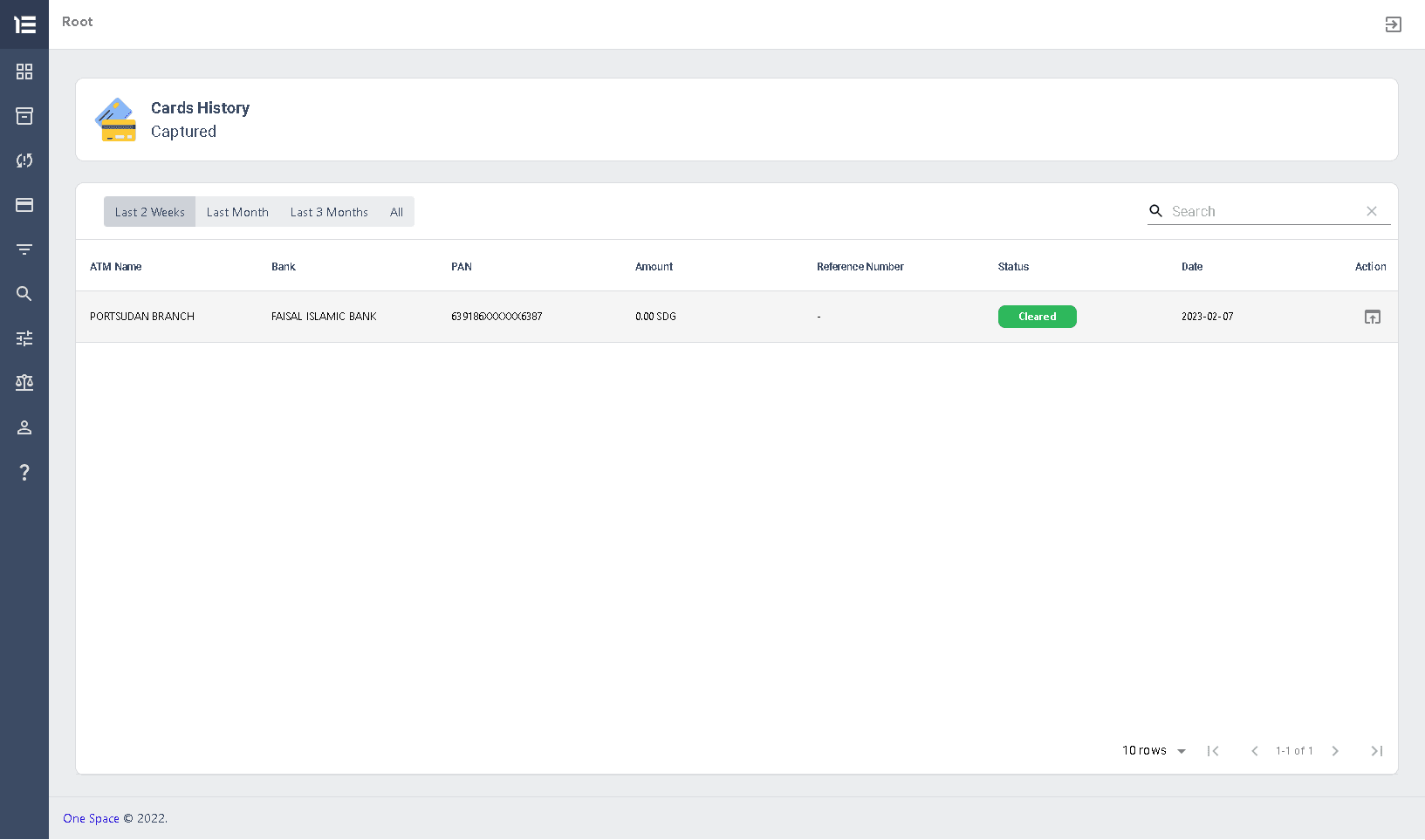Image resolution: width=1425 pixels, height=840 pixels.
Task: Select the balance scale icon in sidebar
Action: pos(24,383)
